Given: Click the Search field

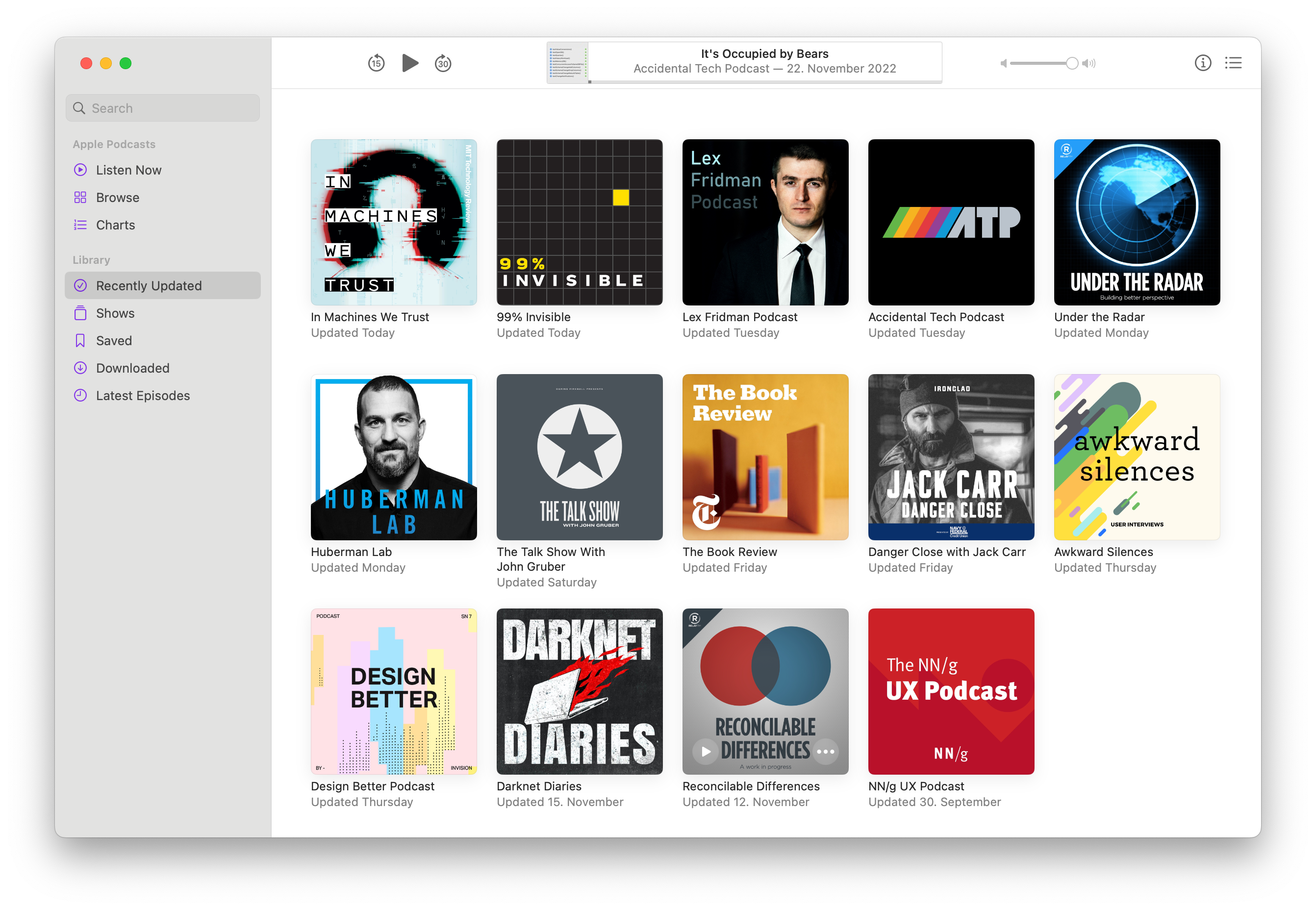Looking at the screenshot, I should 162,108.
